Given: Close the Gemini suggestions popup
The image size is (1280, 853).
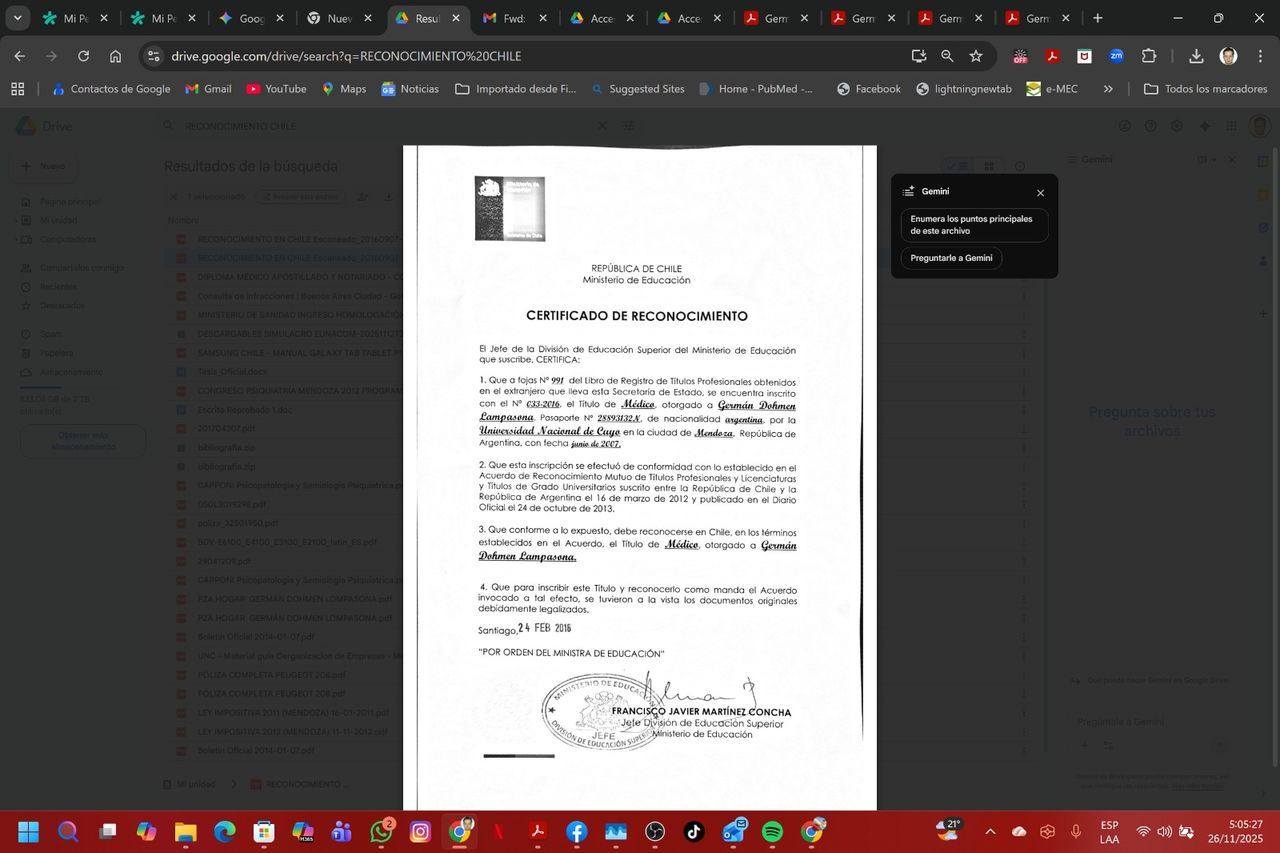Looking at the screenshot, I should 1040,193.
